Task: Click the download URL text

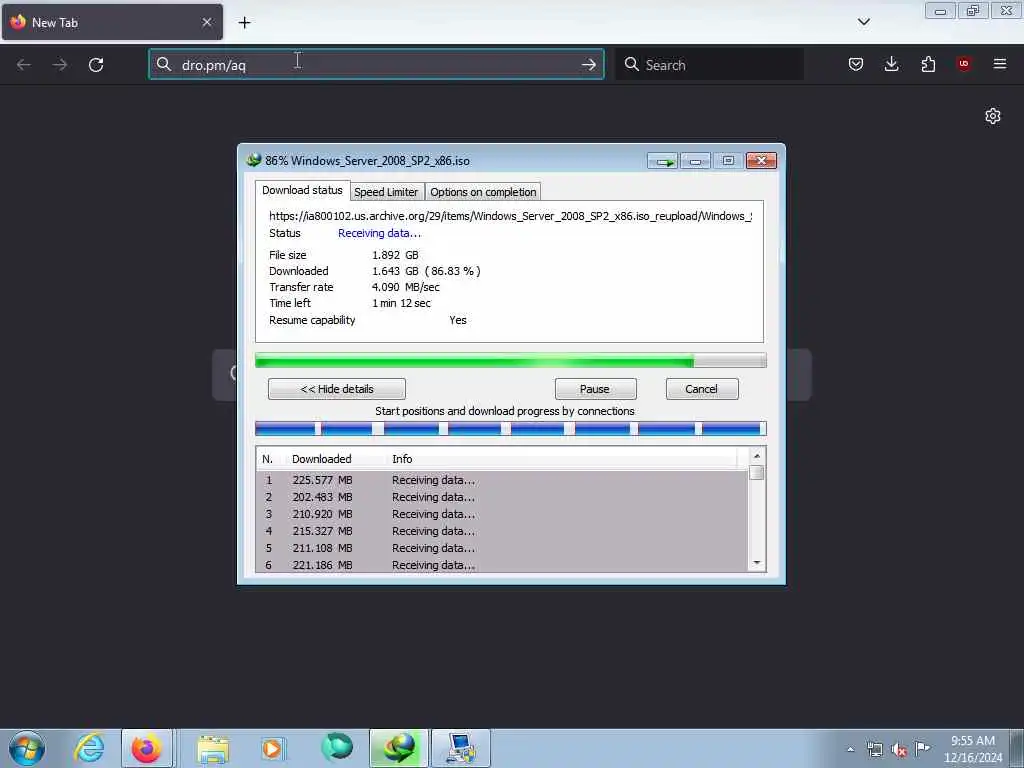Action: click(x=511, y=216)
